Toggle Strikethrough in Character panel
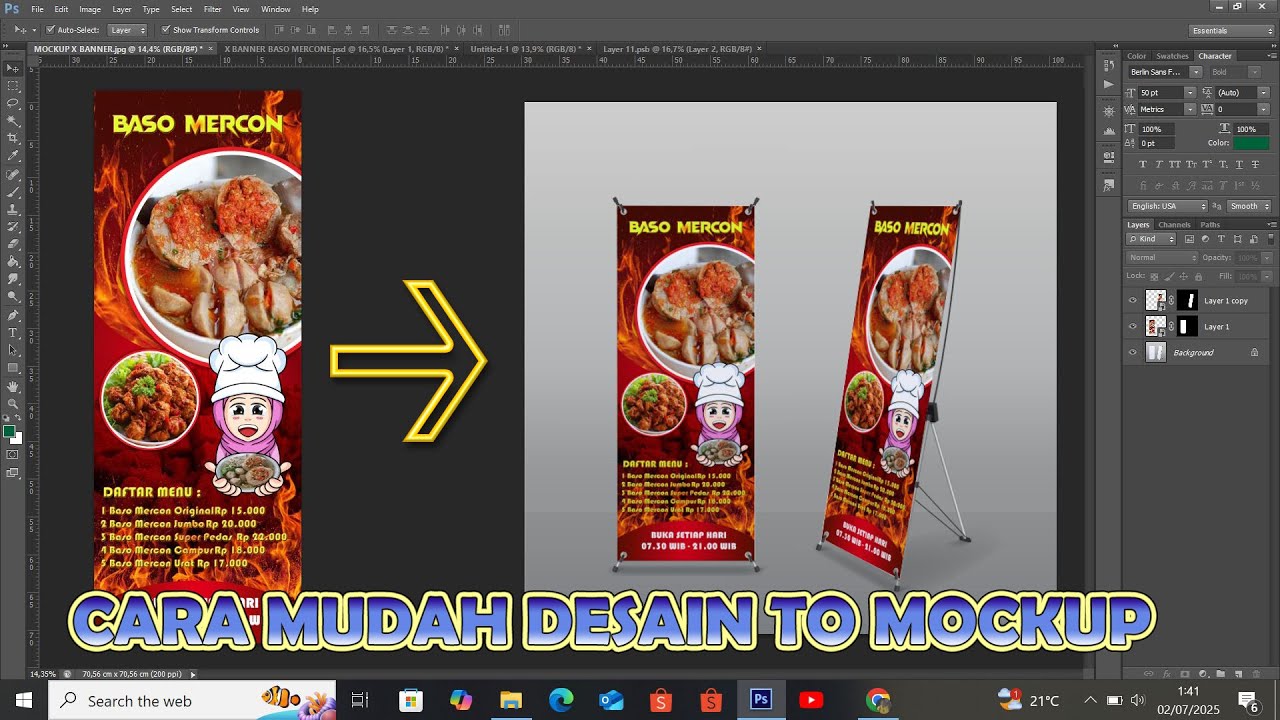The width and height of the screenshot is (1280, 720). coord(1255,164)
